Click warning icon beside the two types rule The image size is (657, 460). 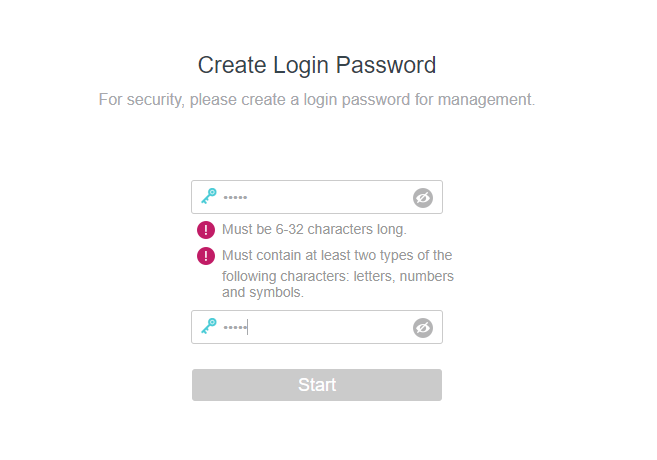pos(206,256)
